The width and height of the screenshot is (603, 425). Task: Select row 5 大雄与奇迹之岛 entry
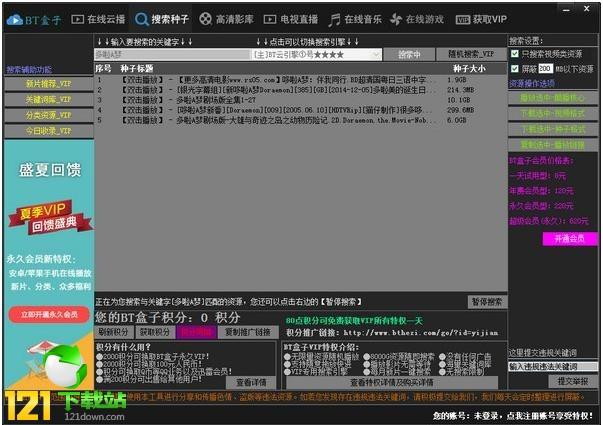pyautogui.click(x=301, y=120)
